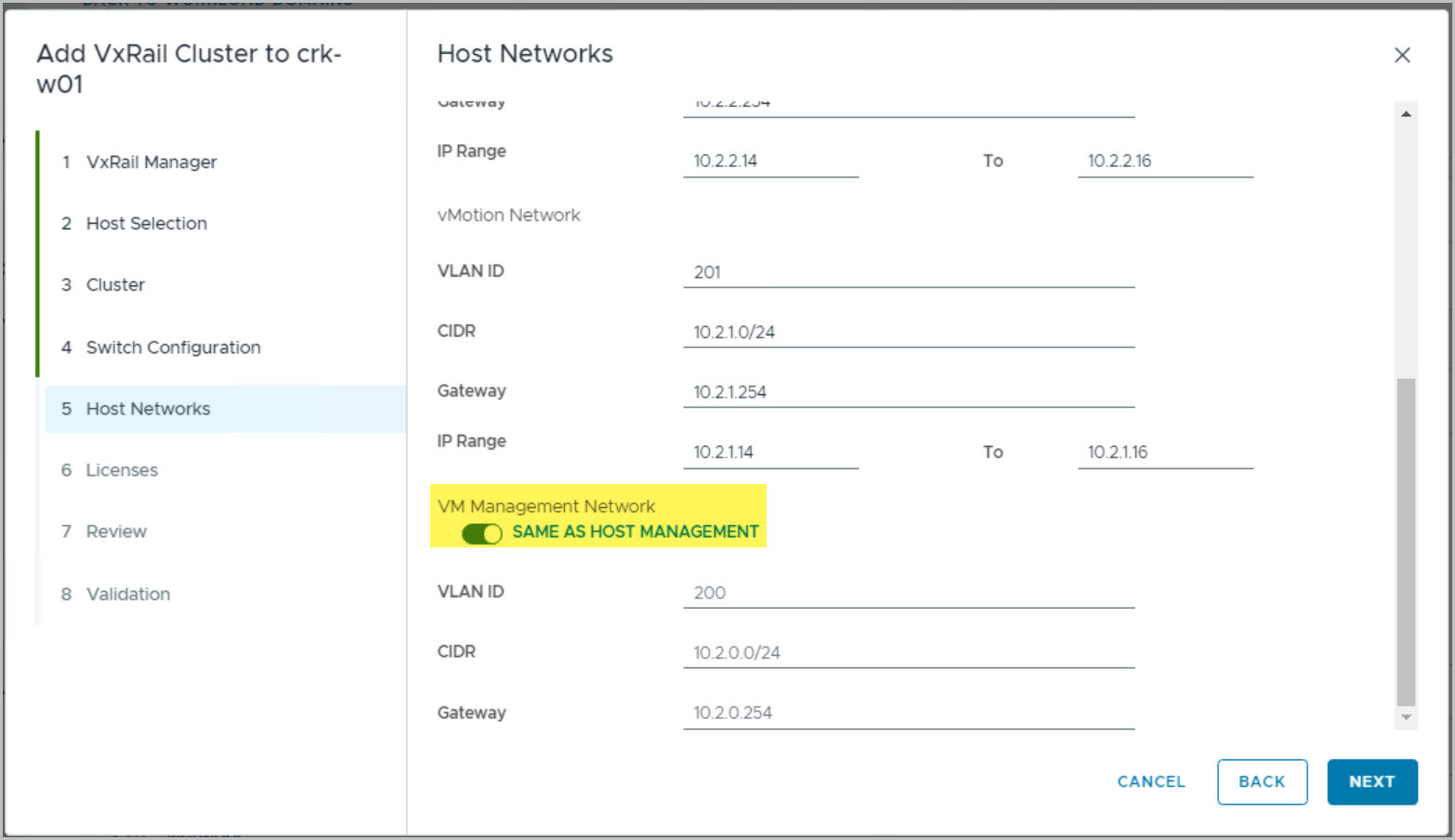Edit IP range start 10.2.2.14 field

[770, 162]
